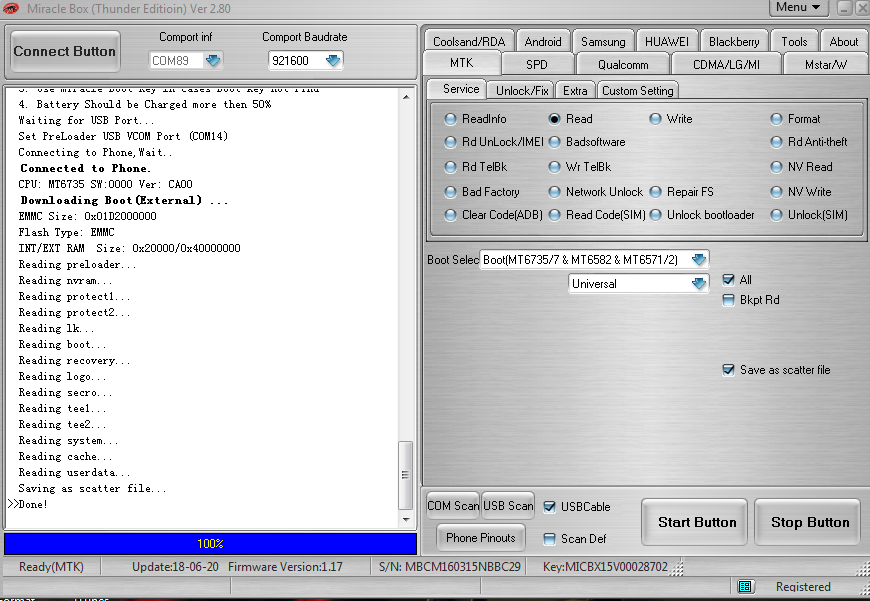Click "CPU: MT6735" line in the log

click(105, 184)
